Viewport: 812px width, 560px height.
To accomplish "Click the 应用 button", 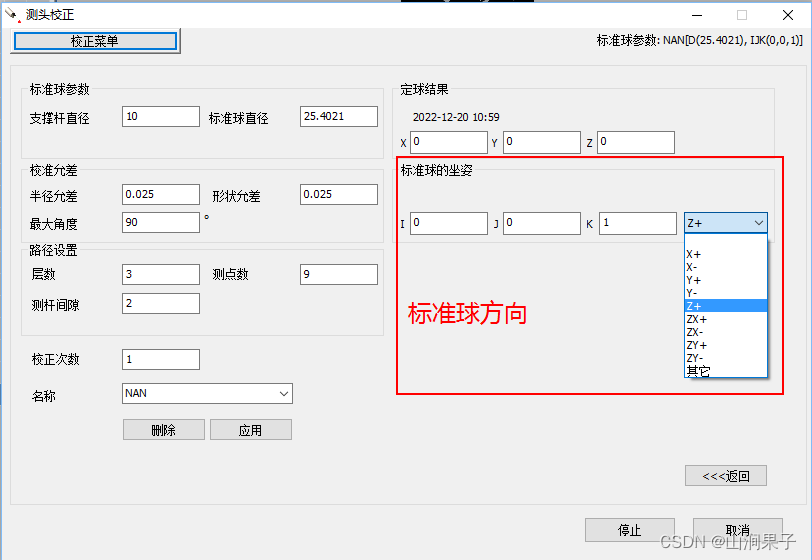I will click(251, 429).
